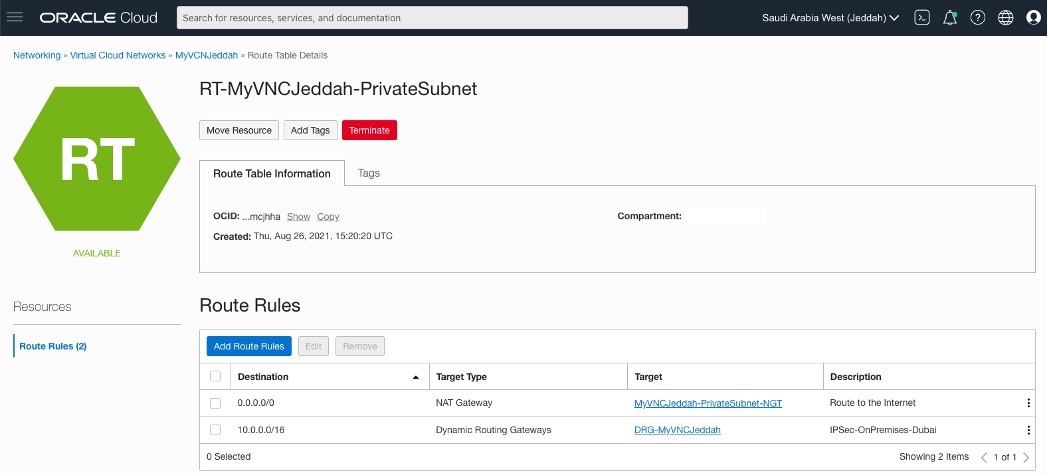
Task: Click the search resources and services field
Action: point(432,18)
